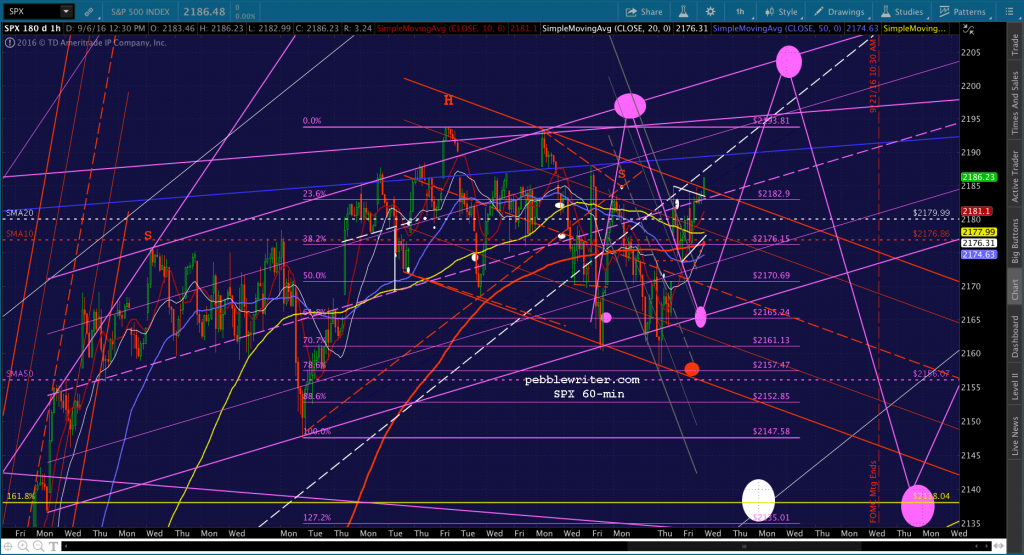Image resolution: width=1024 pixels, height=555 pixels.
Task: Open the 1h timeframe dropdown
Action: (743, 12)
